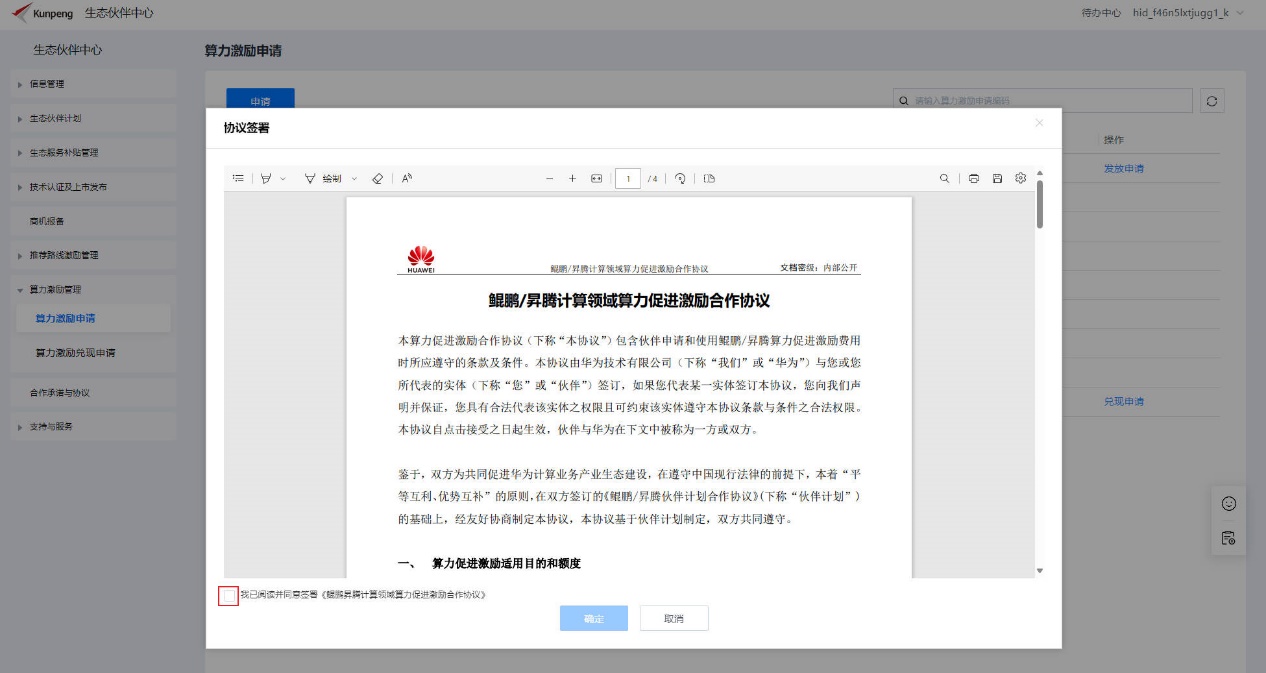This screenshot has height=673, width=1266.
Task: Click the 兑现申请 link
Action: 1123,401
